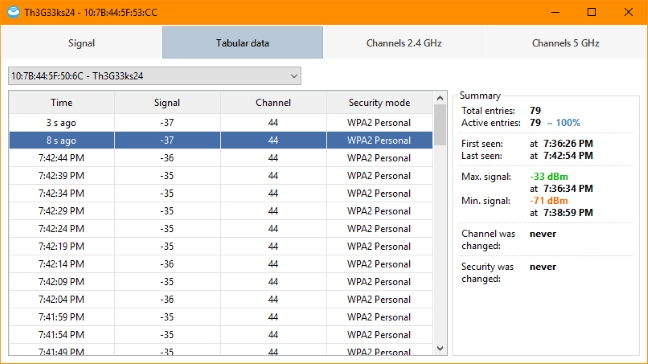This screenshot has width=648, height=364.
Task: Click the Total entries value 79
Action: (535, 111)
